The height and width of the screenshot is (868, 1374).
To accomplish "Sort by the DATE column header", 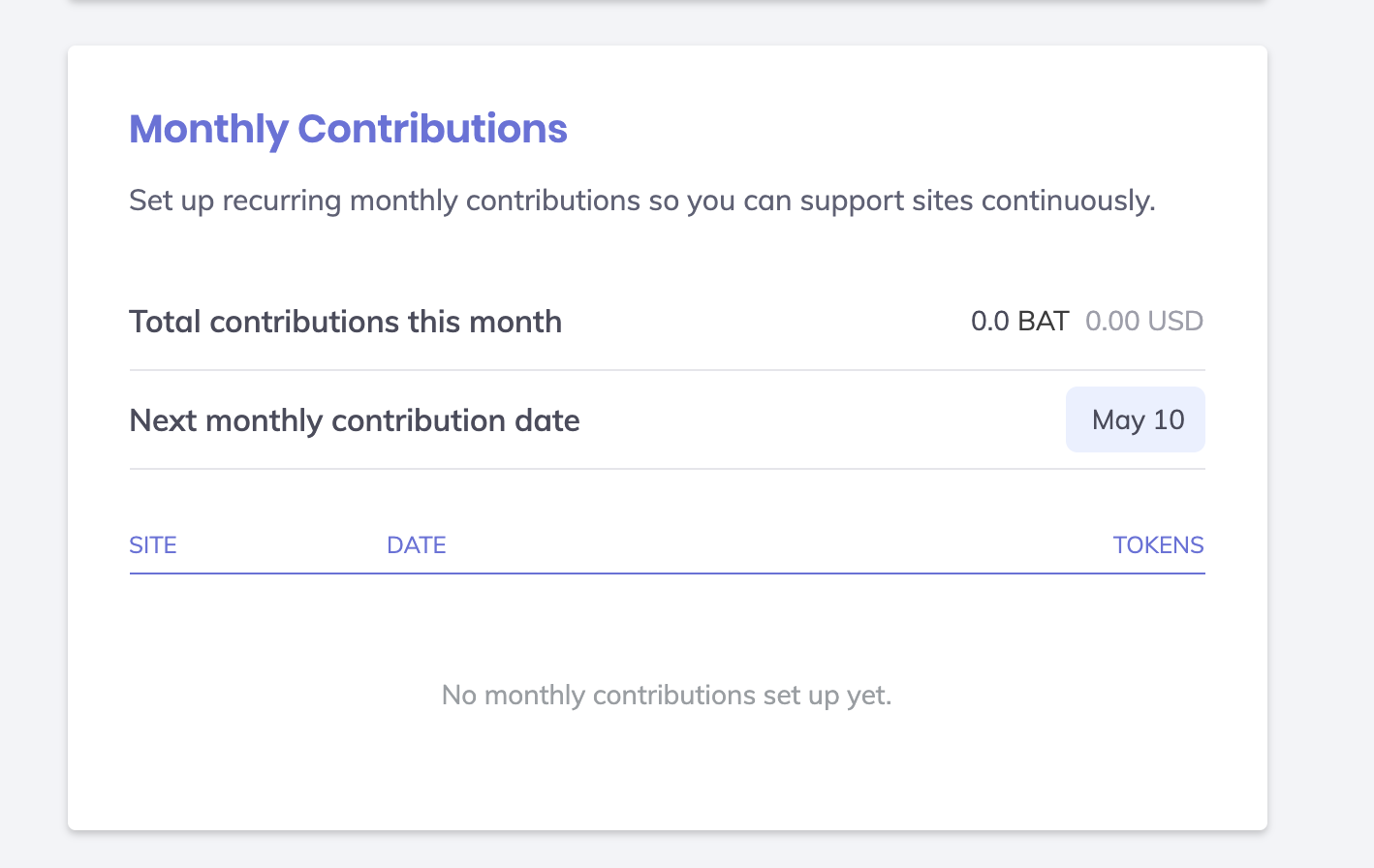I will click(416, 545).
